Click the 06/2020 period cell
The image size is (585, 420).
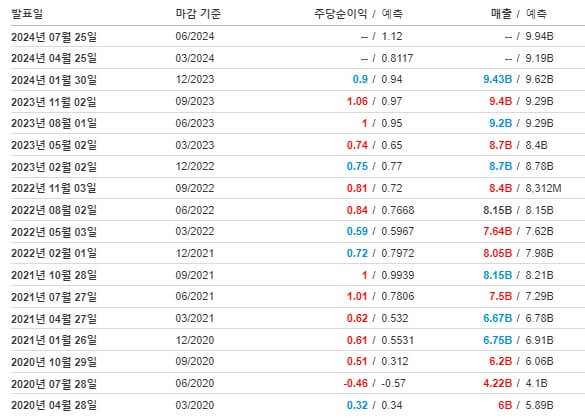tap(195, 383)
